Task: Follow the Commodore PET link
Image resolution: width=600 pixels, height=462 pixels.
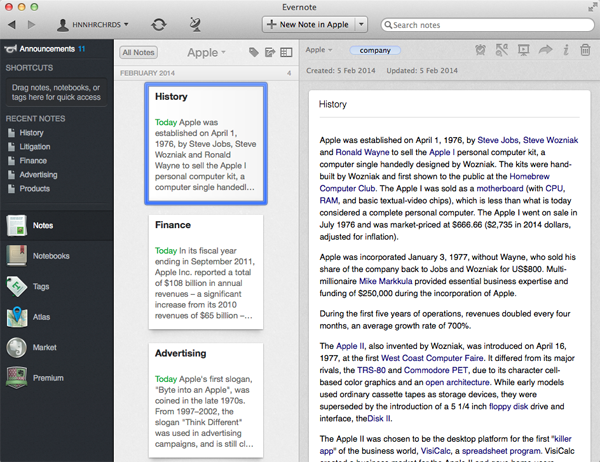Action: point(435,370)
